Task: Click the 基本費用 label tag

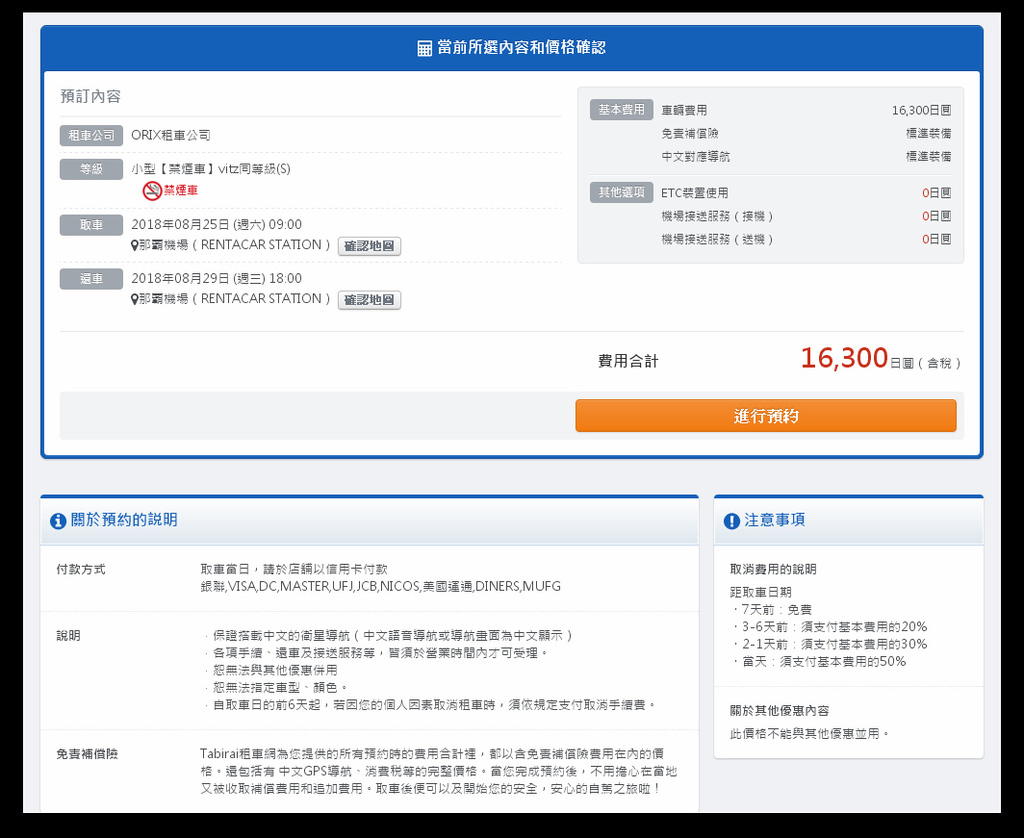Action: pos(621,110)
